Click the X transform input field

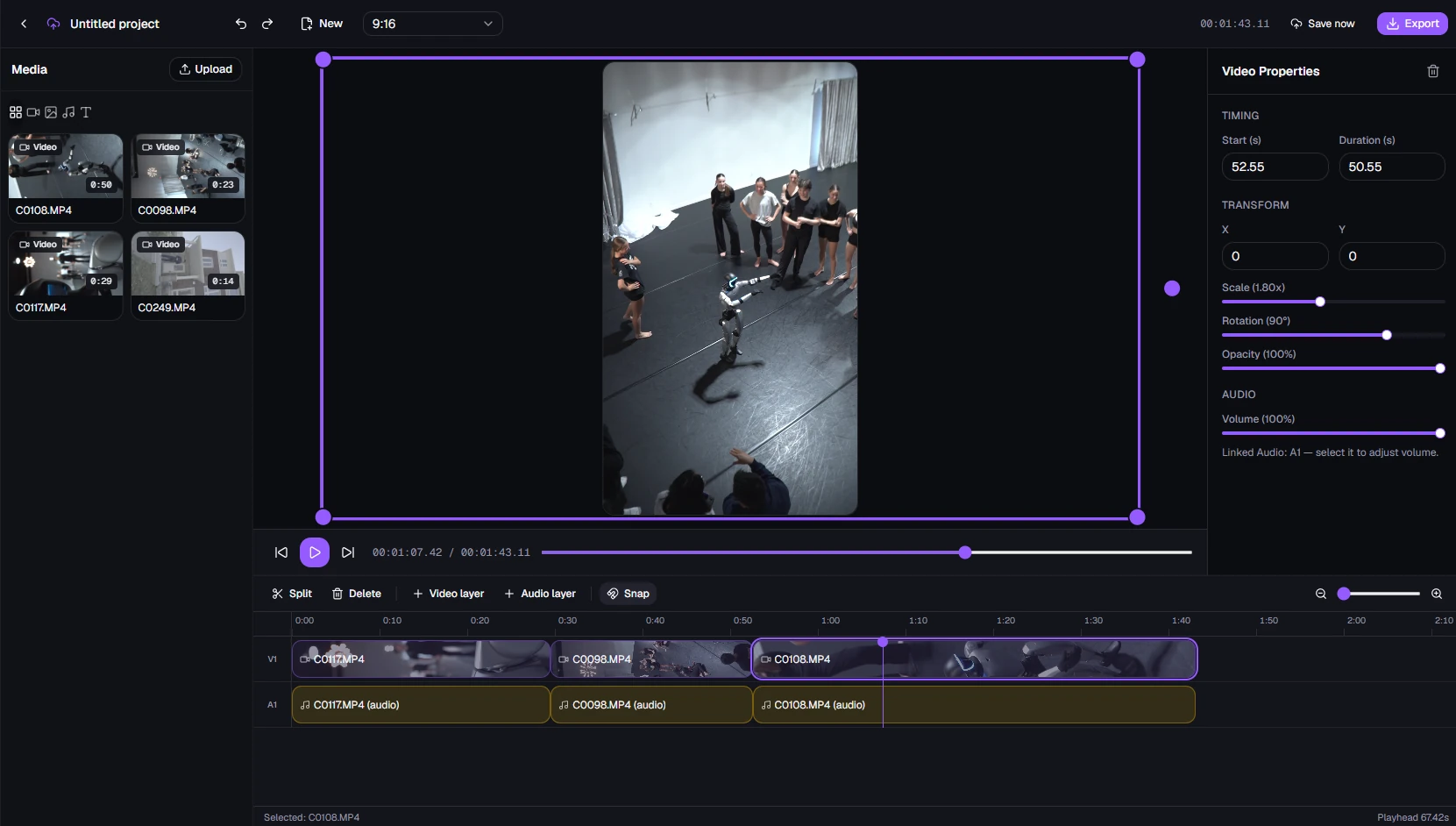coord(1275,256)
